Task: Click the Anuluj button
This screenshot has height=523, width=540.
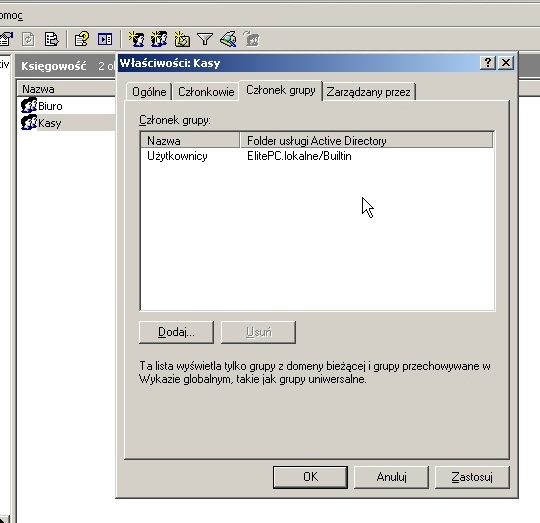Action: click(x=391, y=477)
